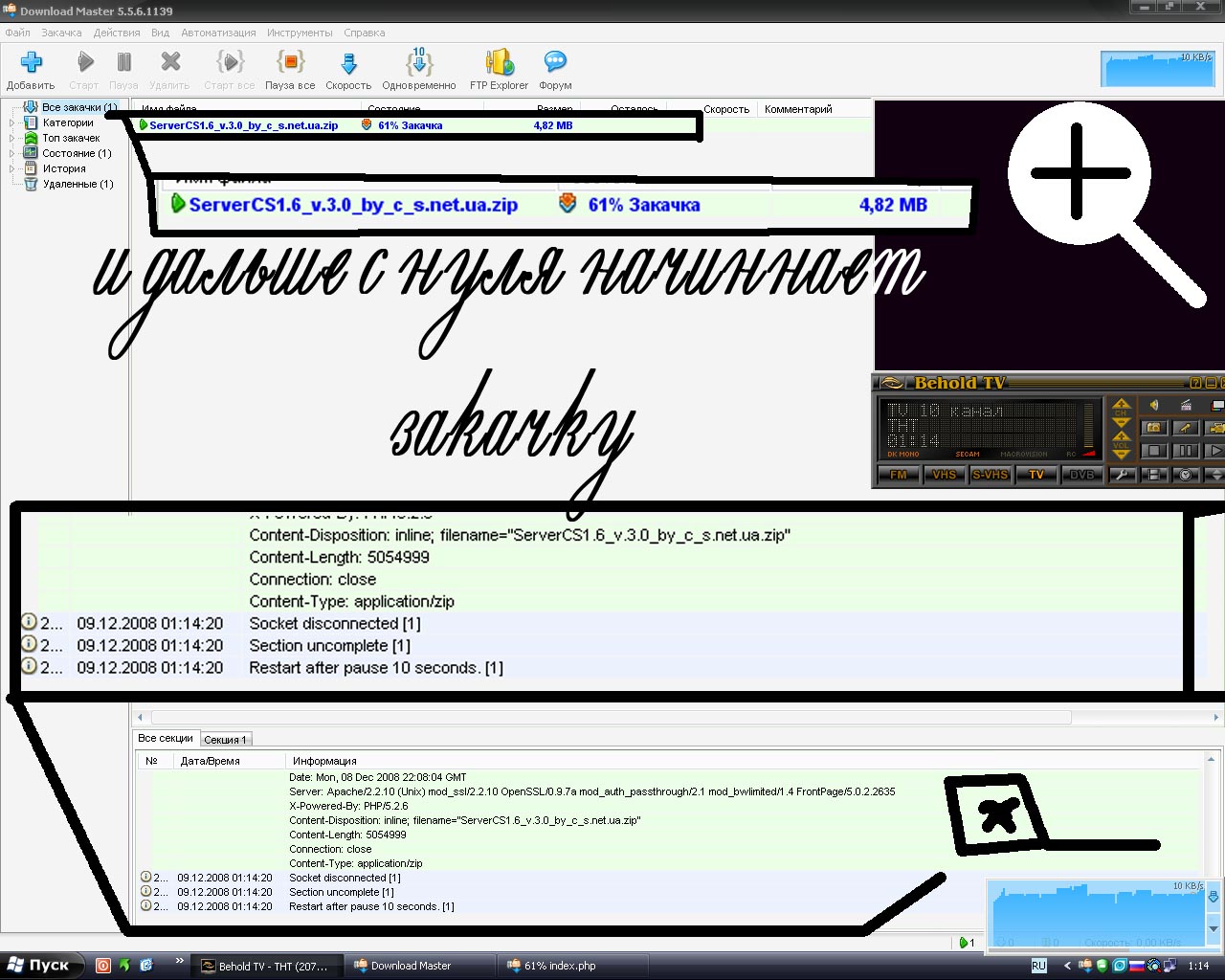
Task: Expand the Топ закачек tree node
Action: 12,138
